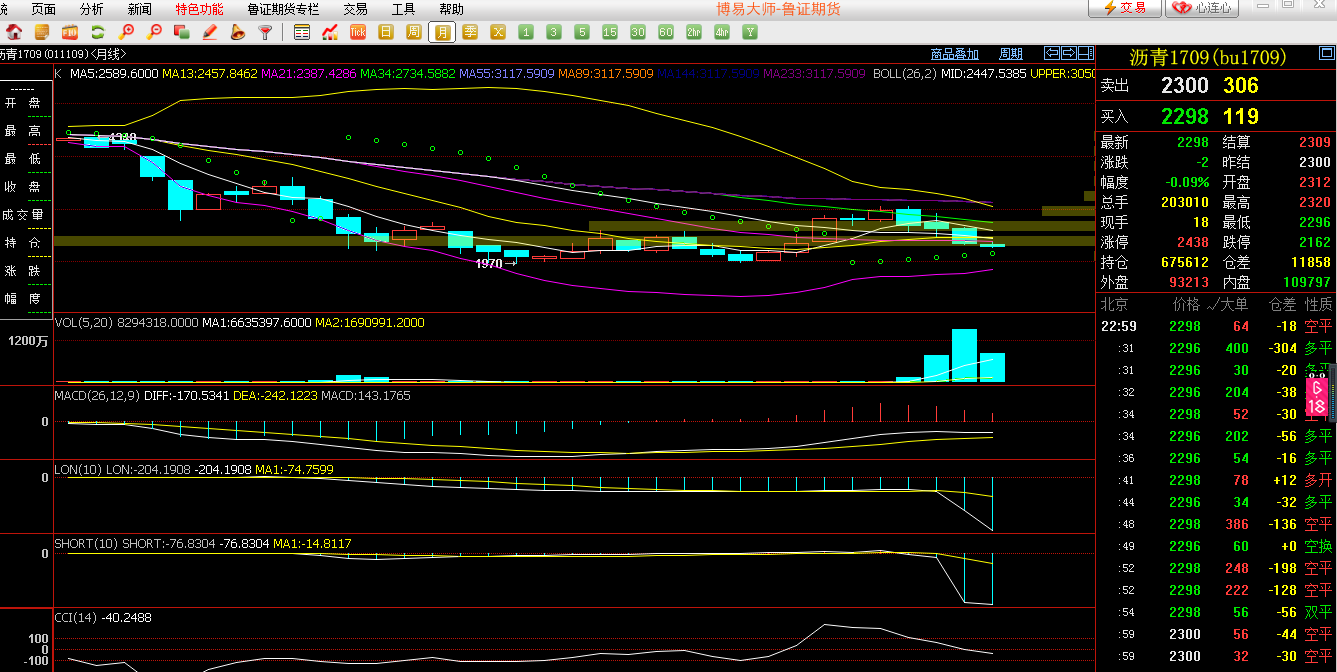Select monthly (月) K-line period
1337x672 pixels.
tap(442, 32)
